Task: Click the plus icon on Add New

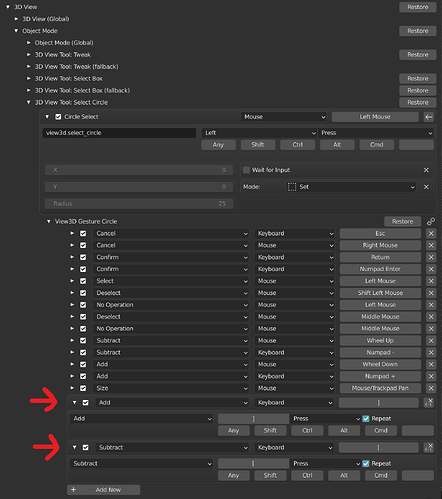Action: coord(74,490)
